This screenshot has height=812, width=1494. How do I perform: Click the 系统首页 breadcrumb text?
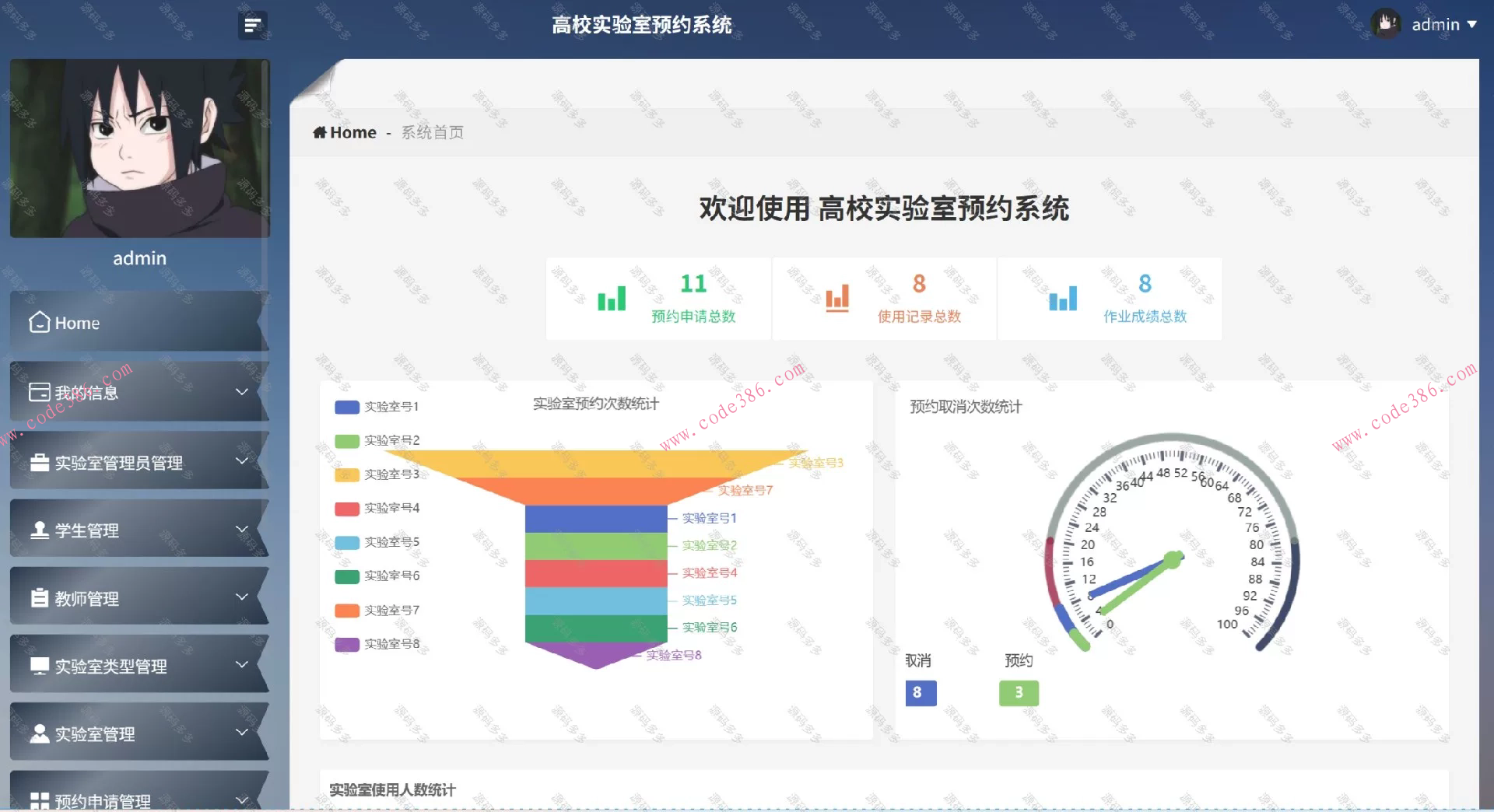(433, 132)
